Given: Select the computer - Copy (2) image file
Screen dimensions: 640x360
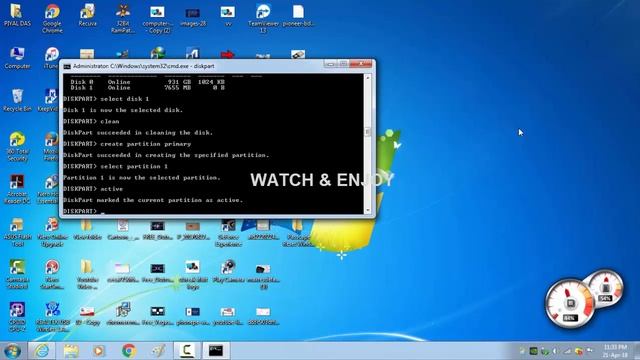Looking at the screenshot, I should point(157,18).
